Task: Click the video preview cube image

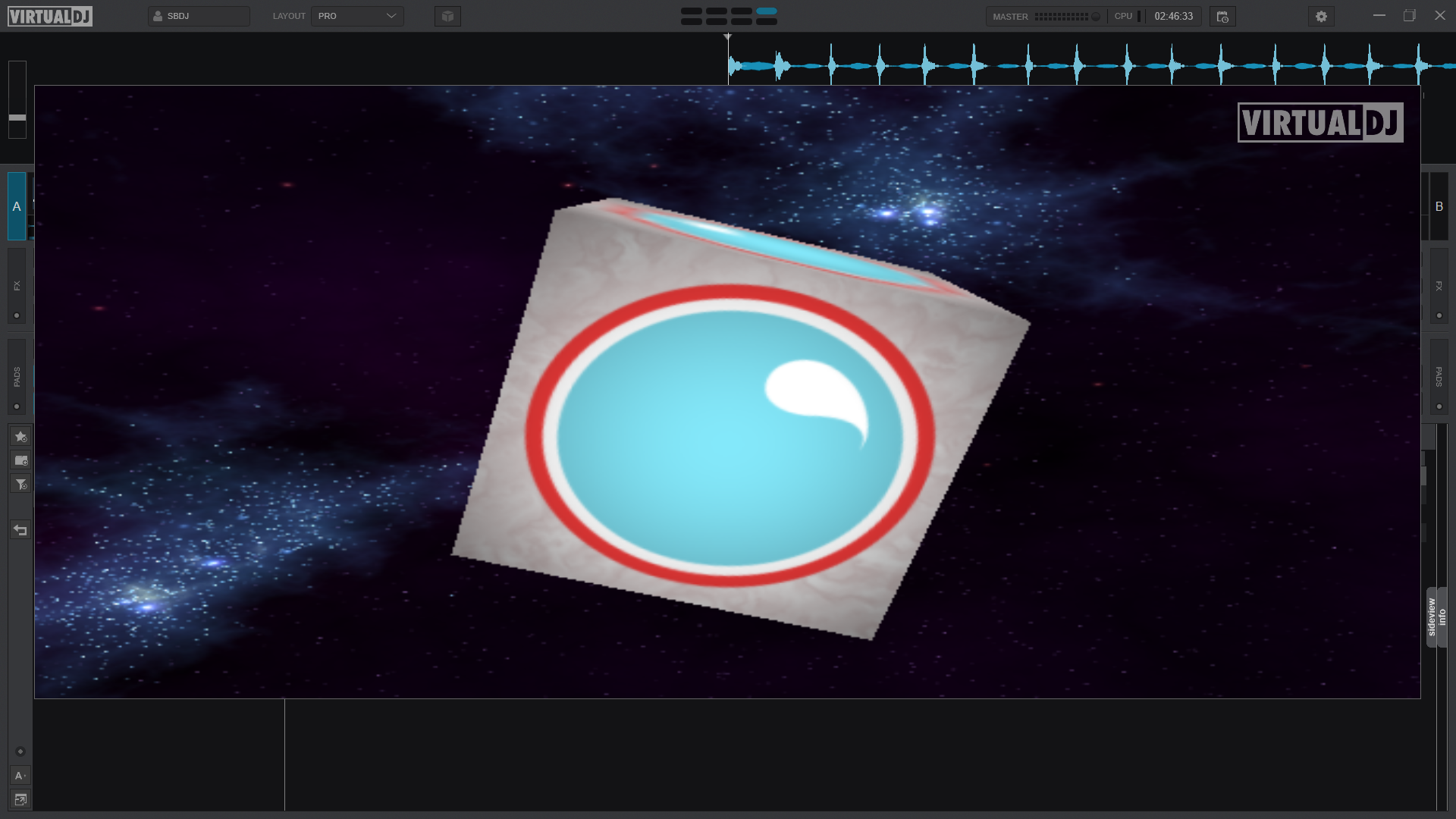Action: (x=741, y=419)
